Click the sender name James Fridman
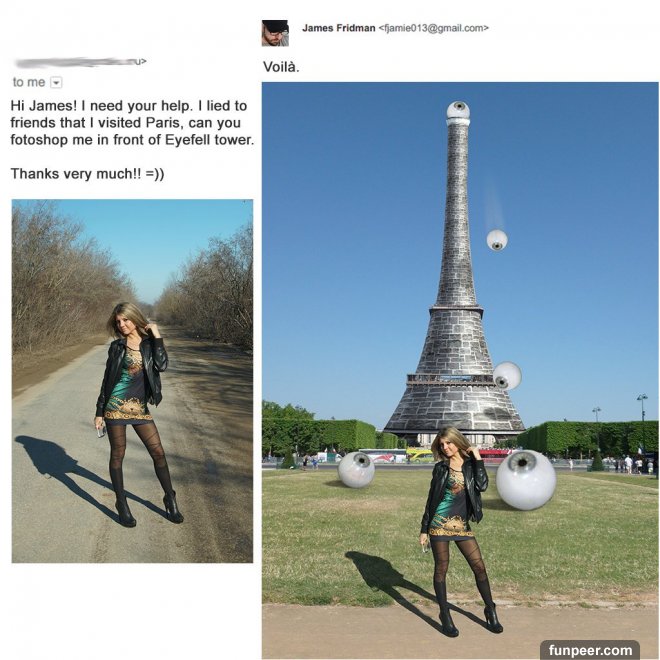The width and height of the screenshot is (660, 660). point(338,28)
